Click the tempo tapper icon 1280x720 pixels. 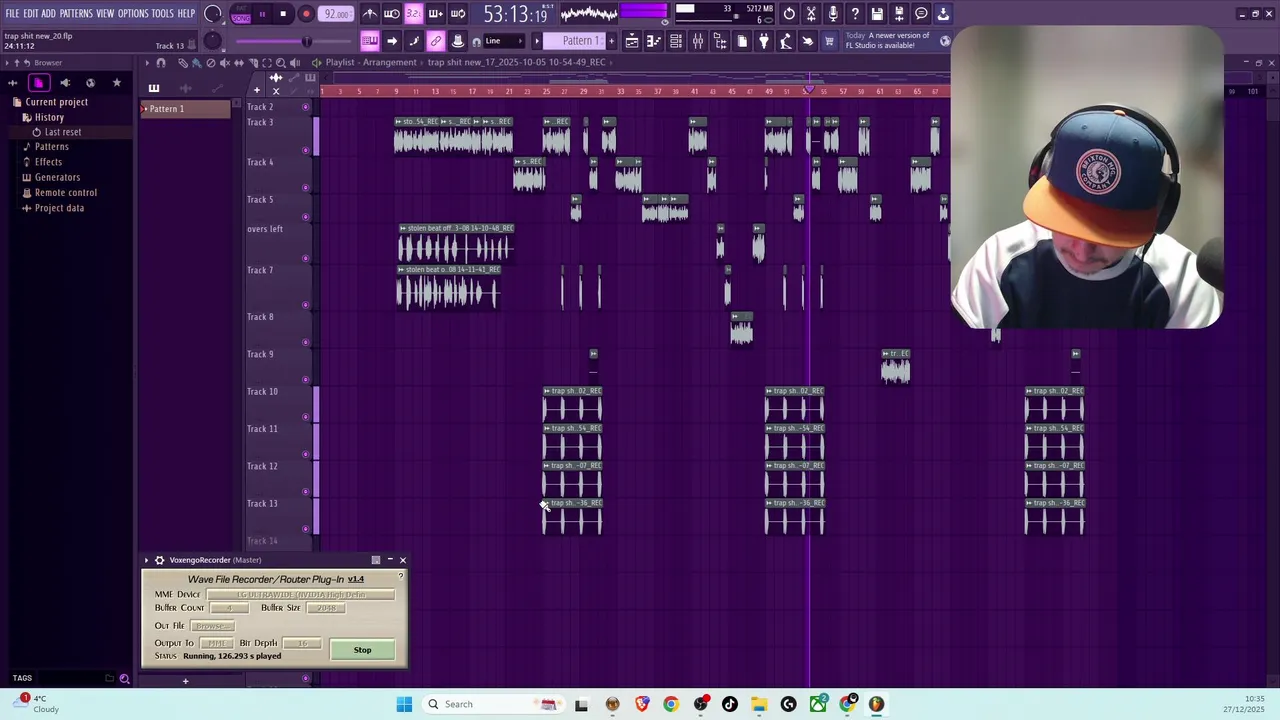click(x=786, y=41)
